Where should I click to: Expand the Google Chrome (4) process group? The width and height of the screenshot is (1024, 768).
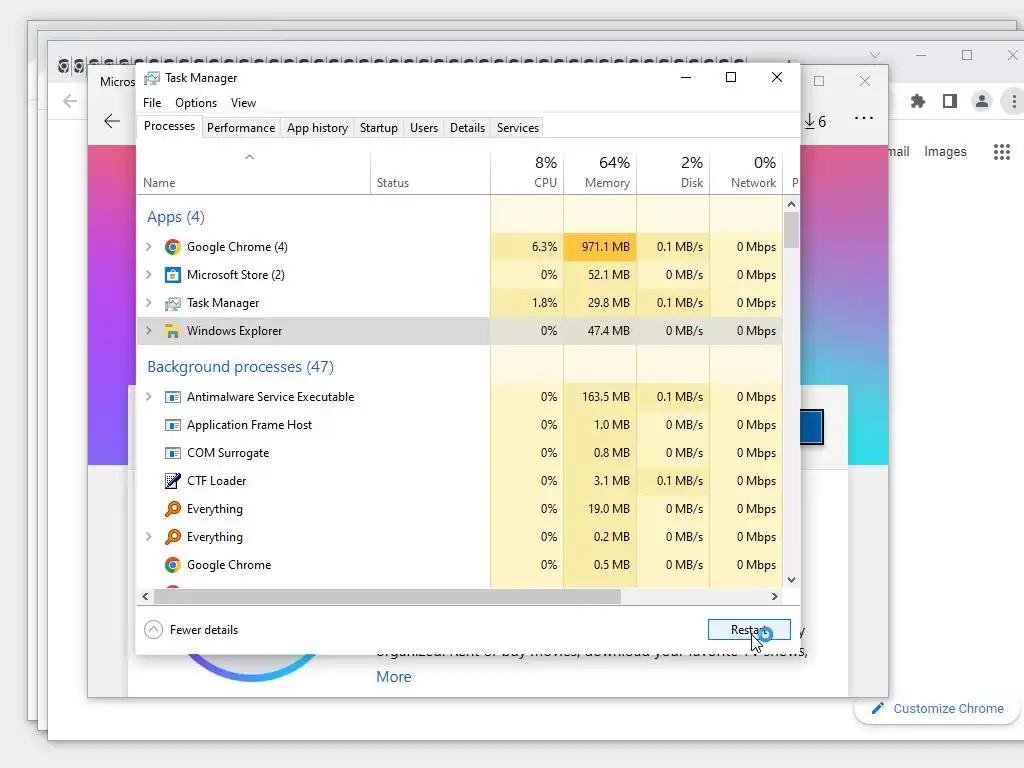pyautogui.click(x=149, y=247)
